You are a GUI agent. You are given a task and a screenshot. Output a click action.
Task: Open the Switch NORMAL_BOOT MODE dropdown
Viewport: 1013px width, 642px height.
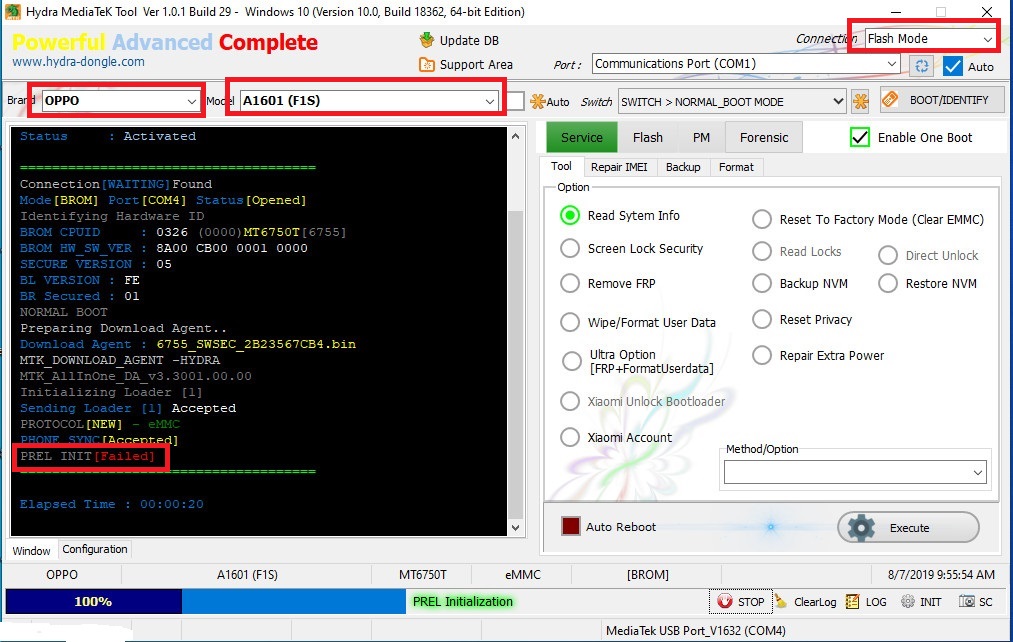(x=732, y=101)
